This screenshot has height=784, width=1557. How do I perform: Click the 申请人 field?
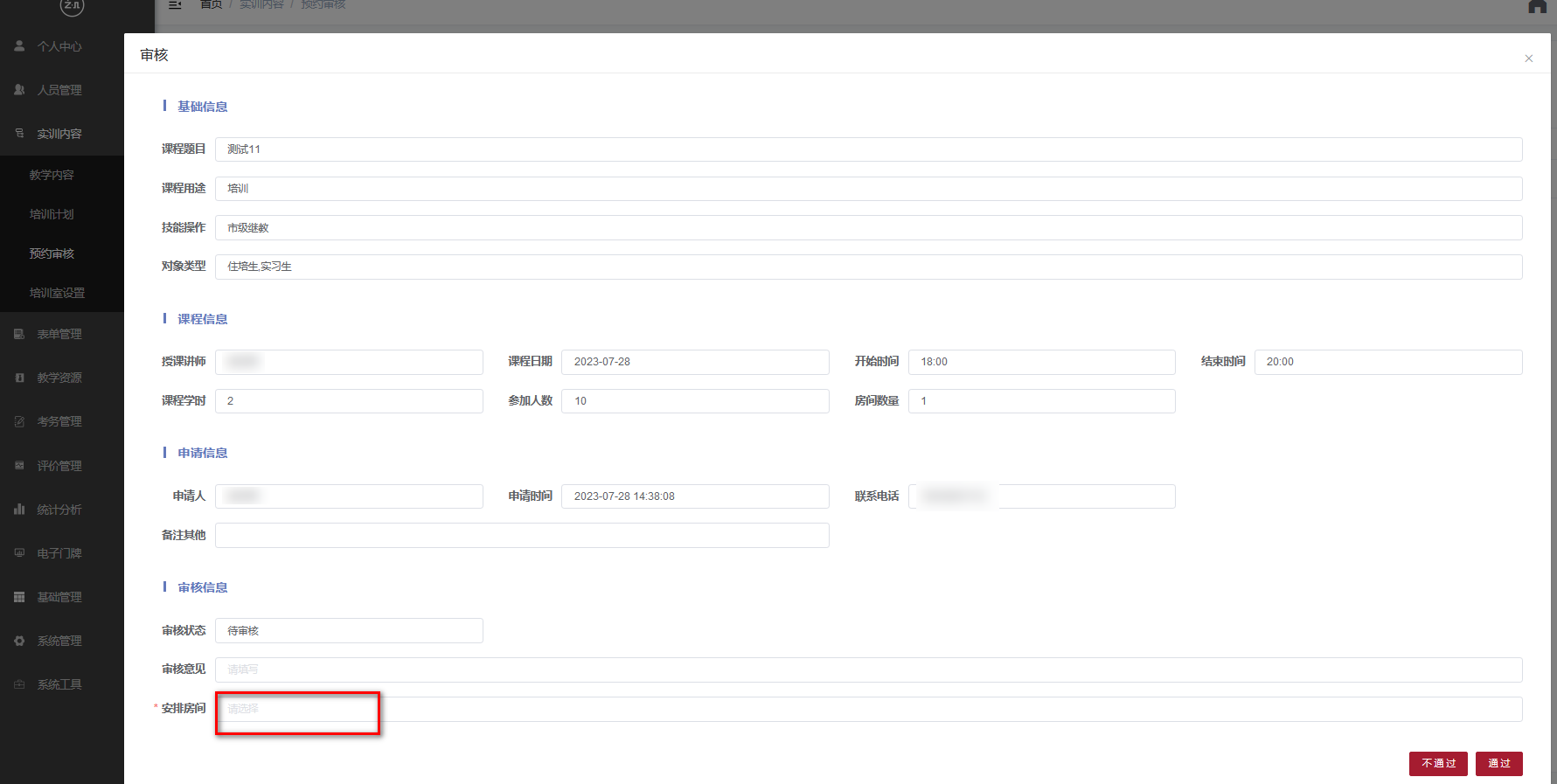point(349,496)
